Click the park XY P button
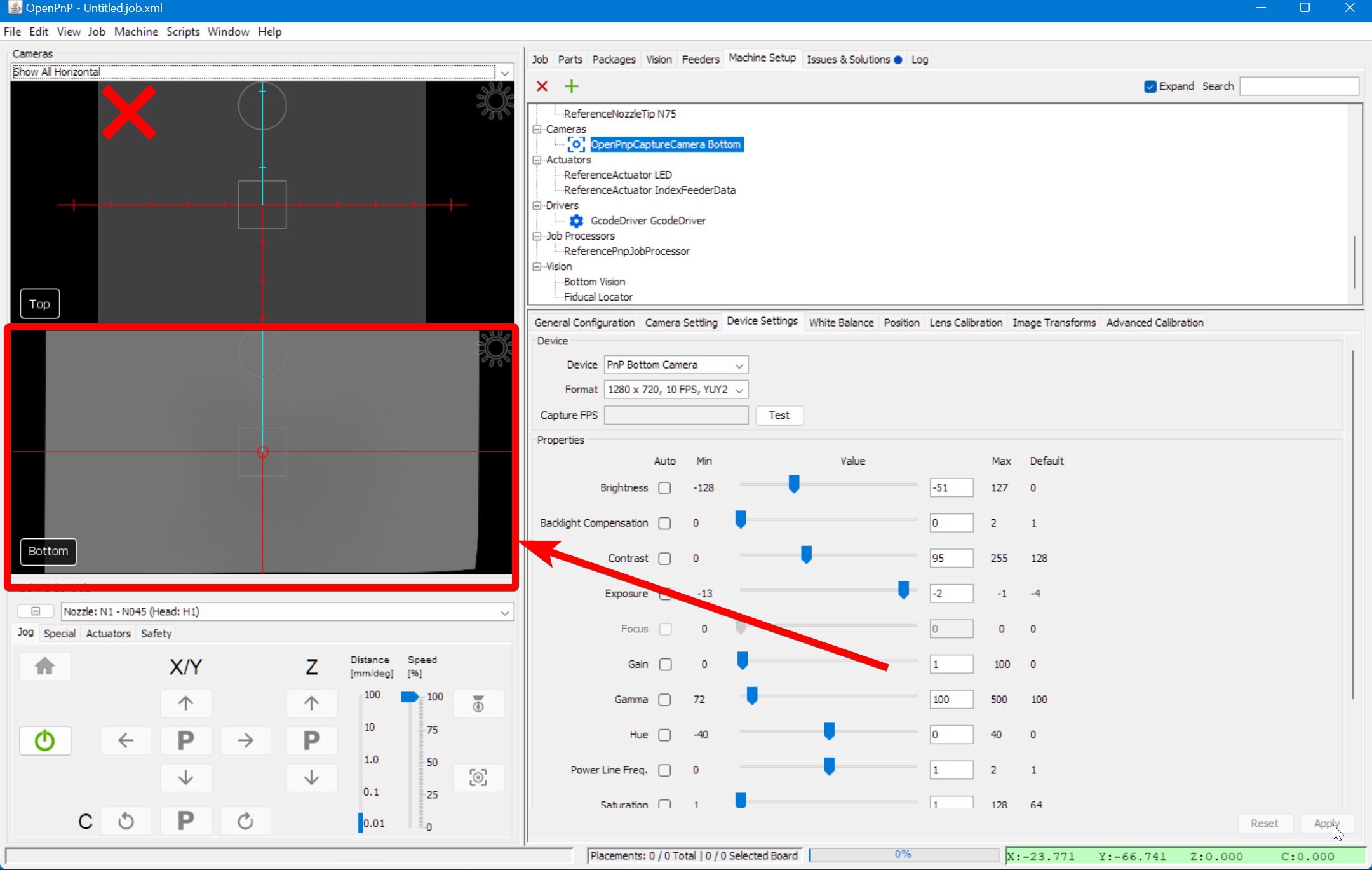1372x870 pixels. coord(185,740)
